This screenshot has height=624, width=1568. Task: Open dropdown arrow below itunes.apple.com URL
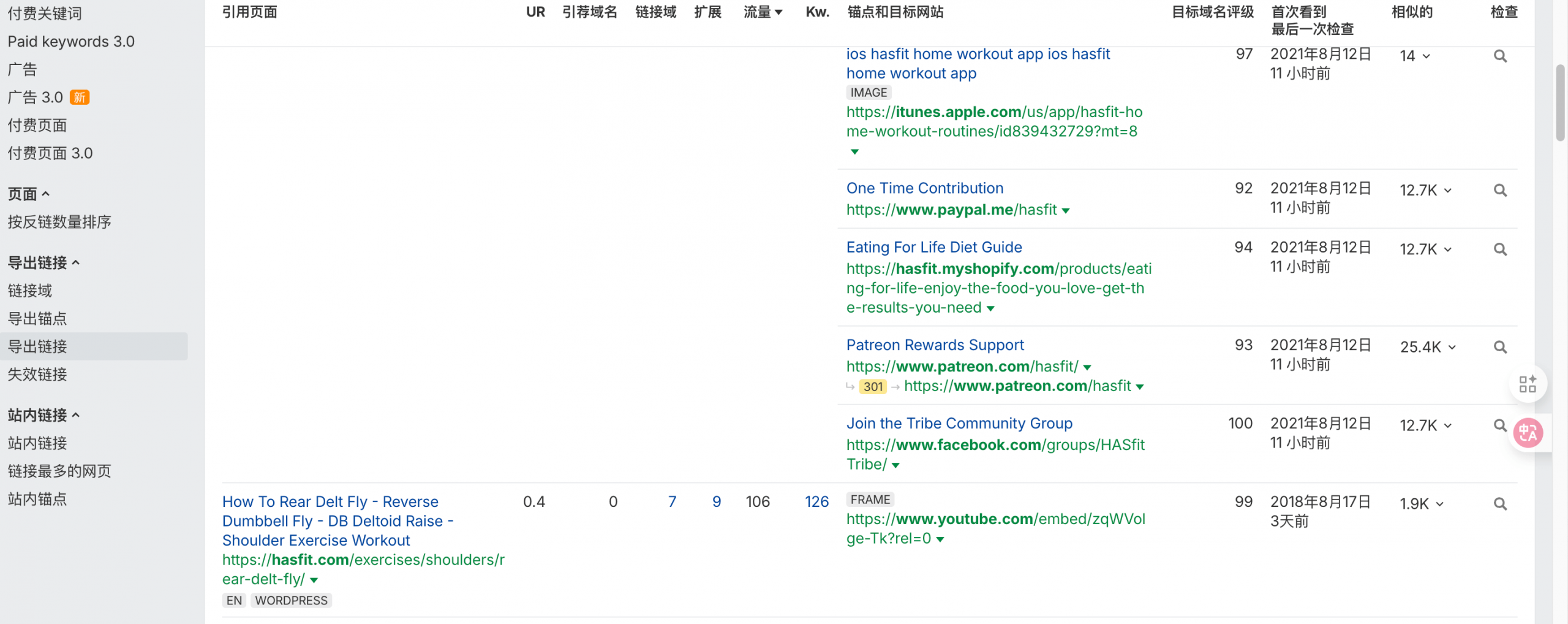tap(854, 151)
